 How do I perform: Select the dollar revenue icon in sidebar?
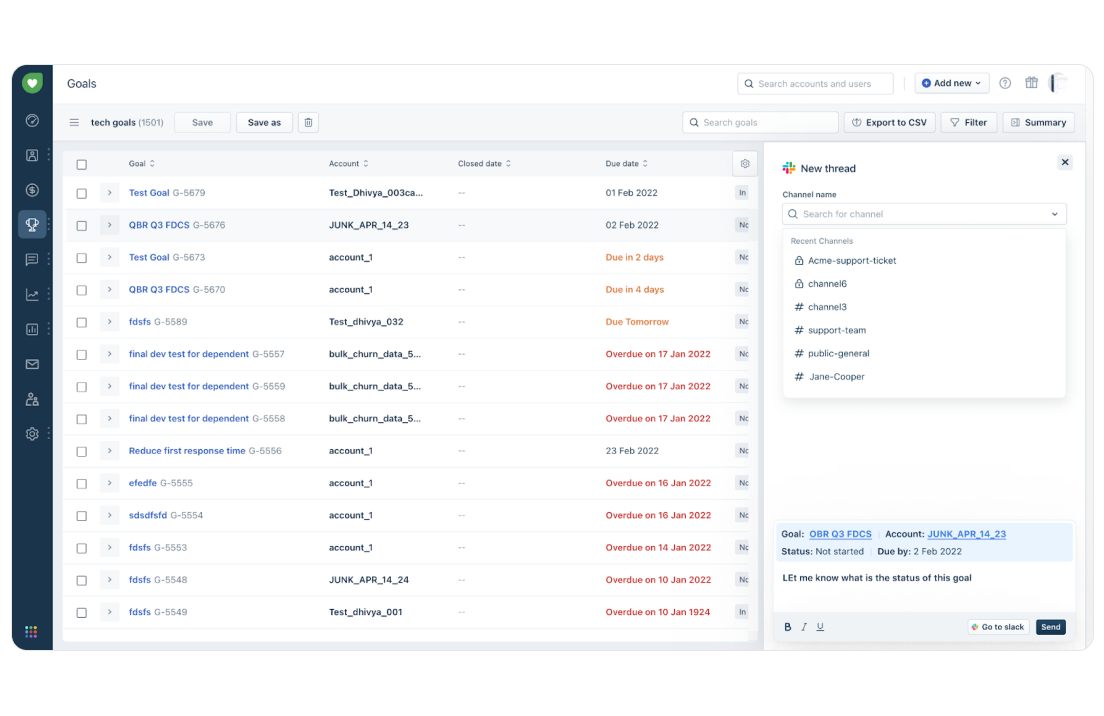(x=31, y=189)
